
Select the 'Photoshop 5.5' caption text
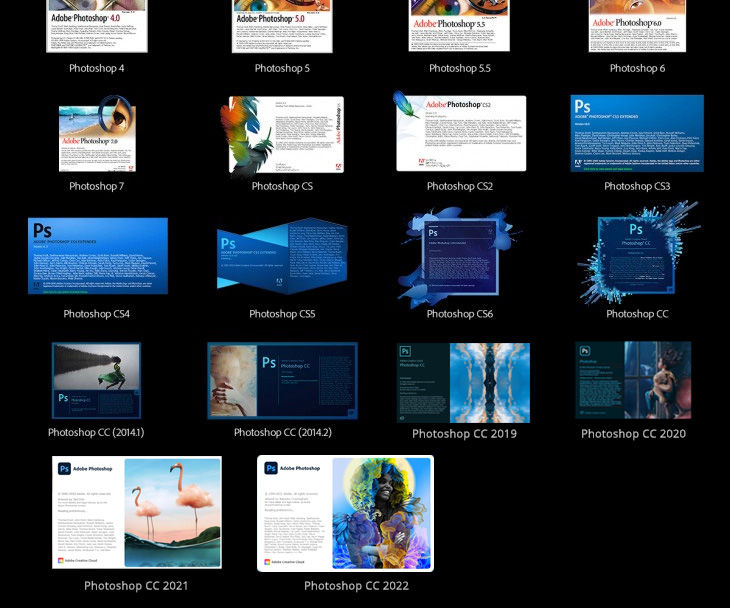(x=460, y=68)
